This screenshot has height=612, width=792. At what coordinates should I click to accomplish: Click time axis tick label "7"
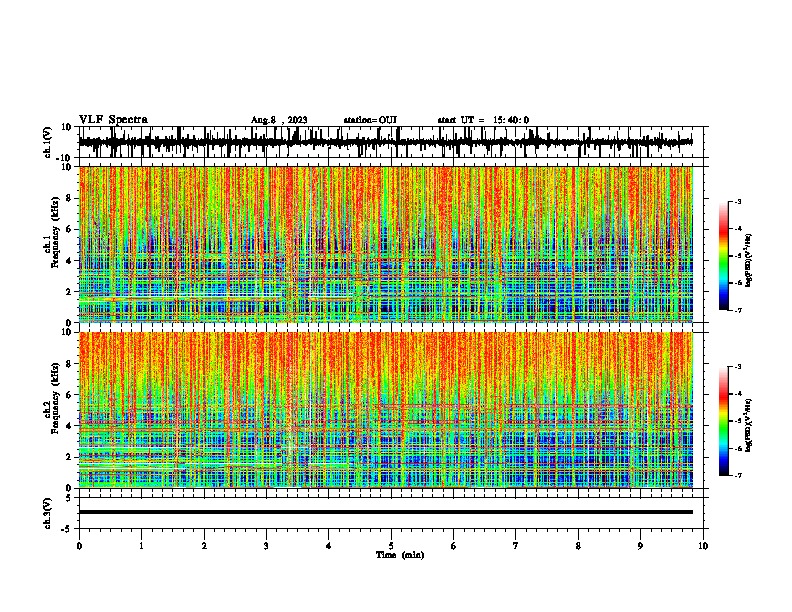coord(516,546)
